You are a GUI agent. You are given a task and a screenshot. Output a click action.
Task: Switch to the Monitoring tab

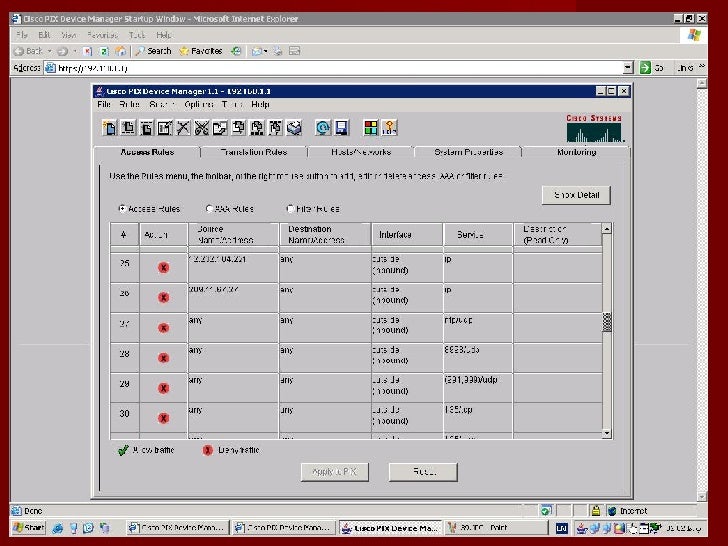(576, 152)
